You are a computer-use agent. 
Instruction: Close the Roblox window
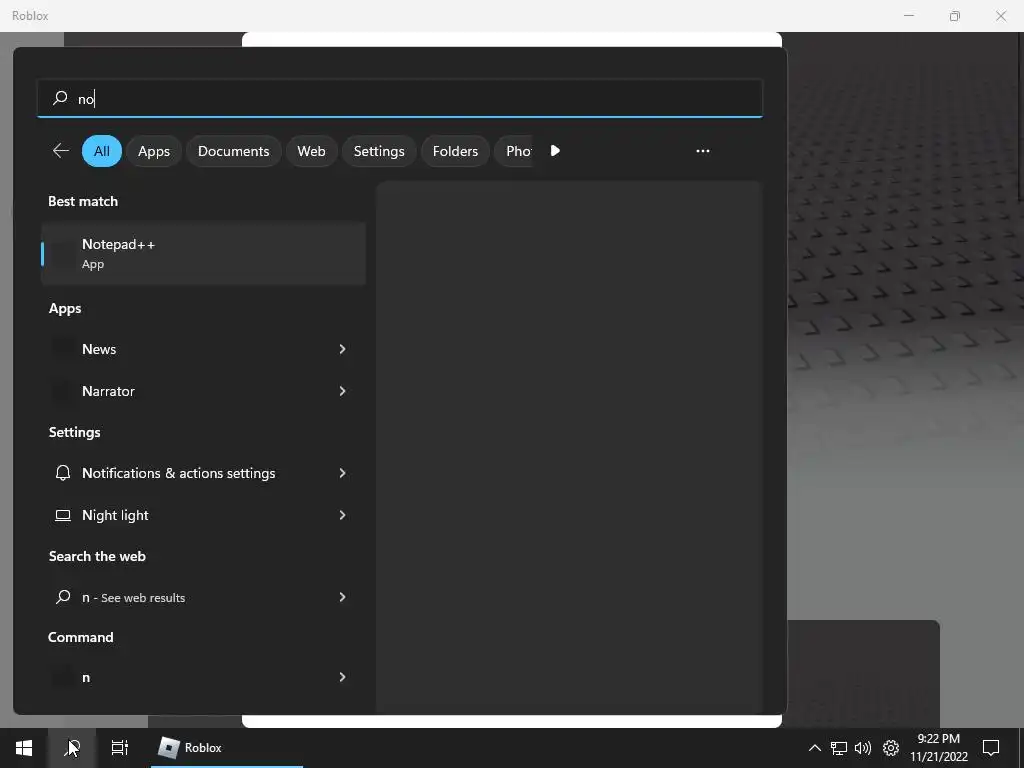(1000, 16)
